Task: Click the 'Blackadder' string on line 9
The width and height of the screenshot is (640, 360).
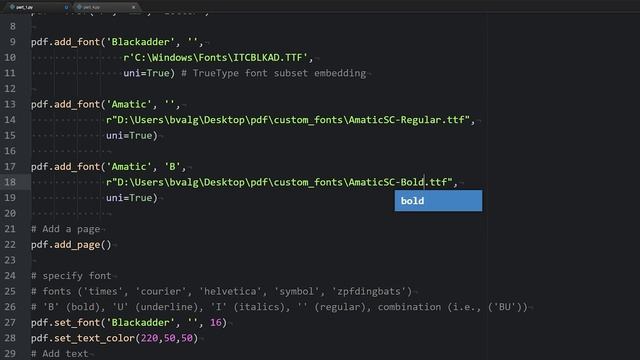Action: [x=140, y=42]
